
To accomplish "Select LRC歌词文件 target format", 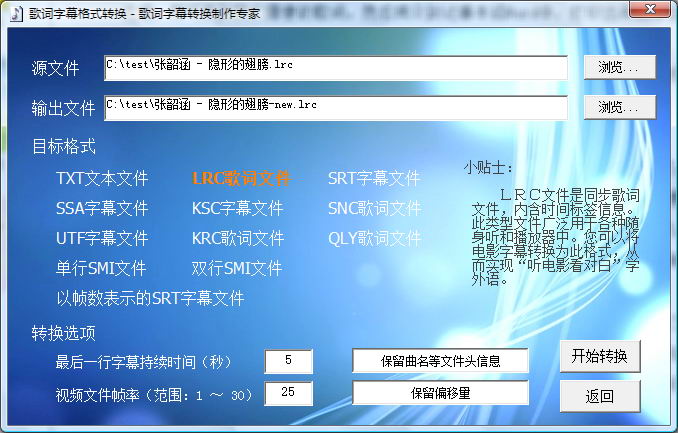I will (x=240, y=179).
